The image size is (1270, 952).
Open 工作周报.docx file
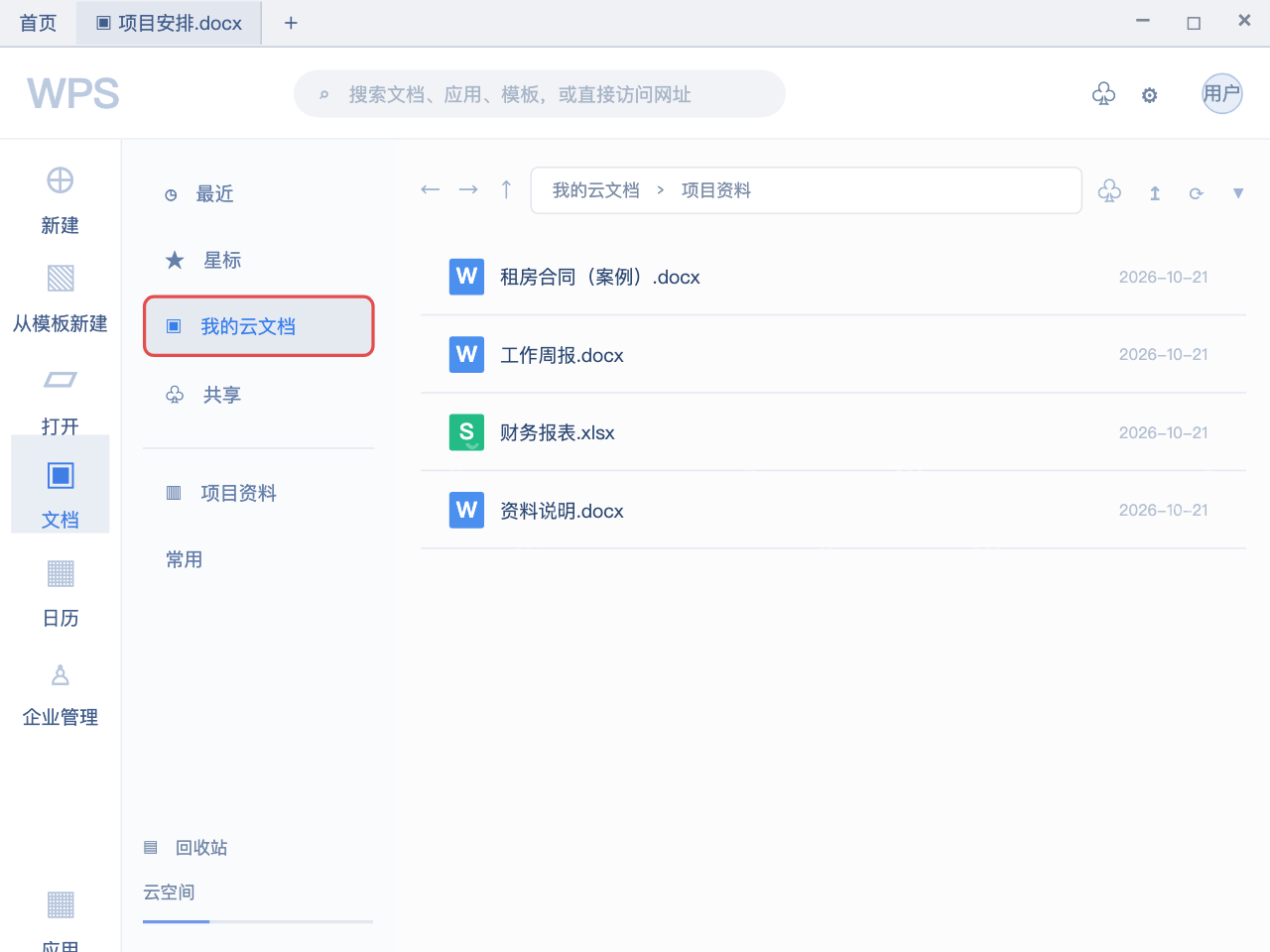click(x=833, y=354)
